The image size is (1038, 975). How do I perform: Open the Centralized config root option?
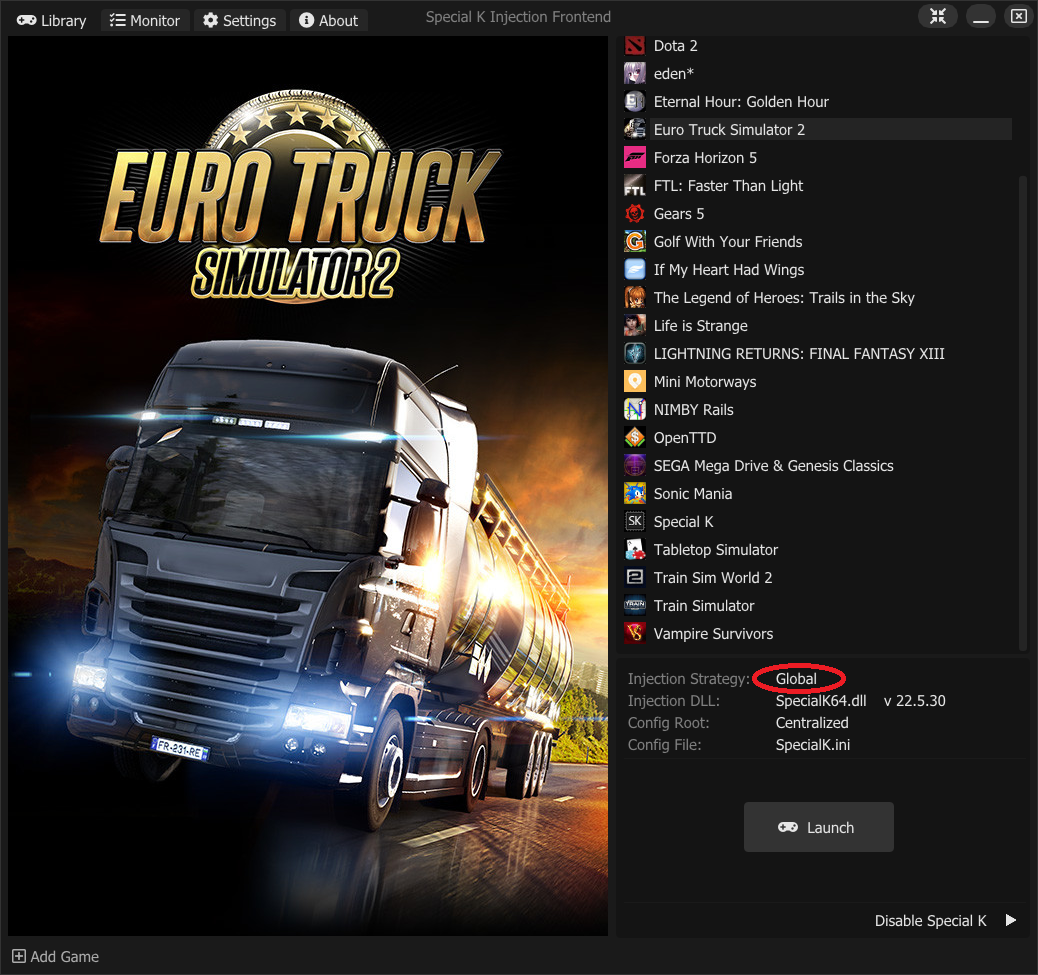[811, 723]
